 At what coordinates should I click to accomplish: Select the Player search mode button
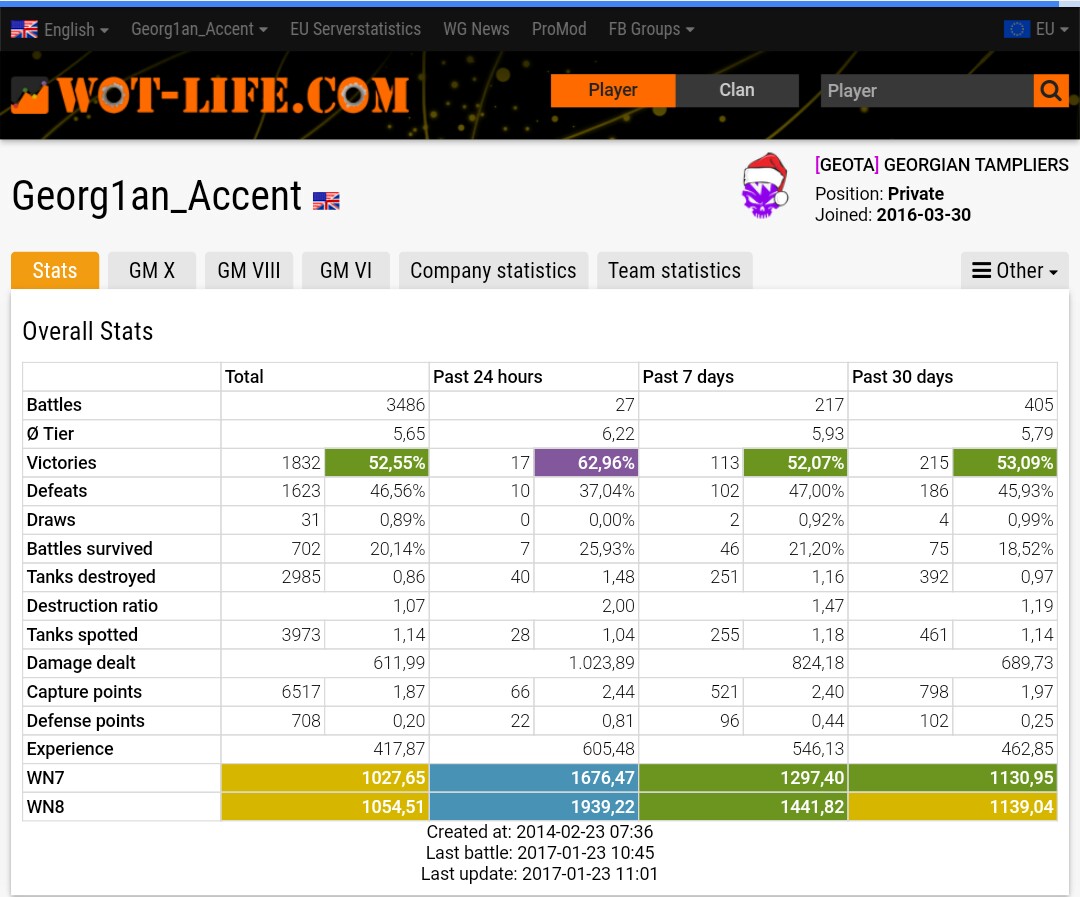click(x=613, y=90)
